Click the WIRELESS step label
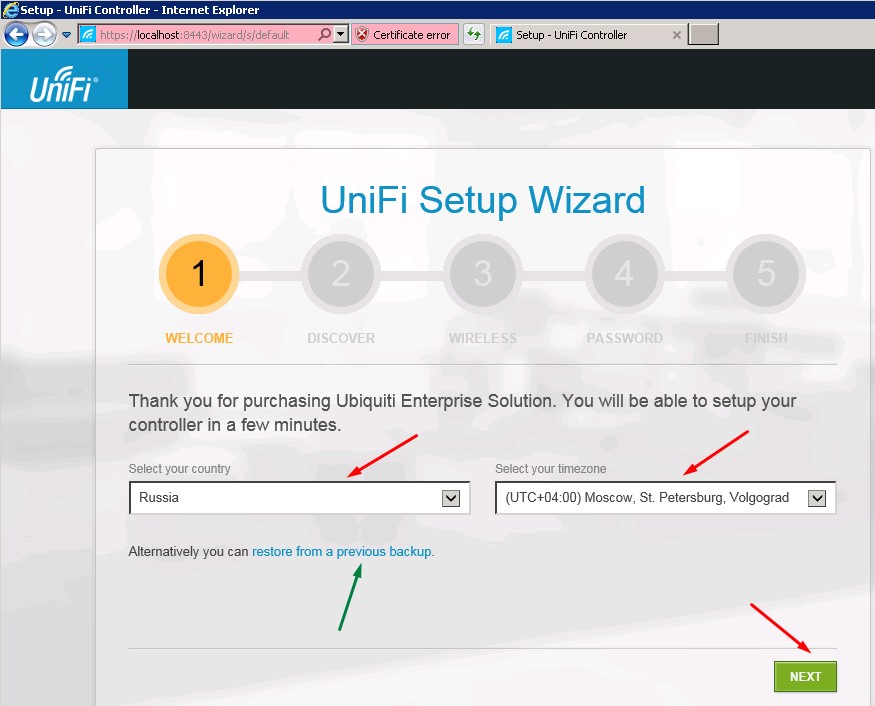Viewport: 875px width, 706px height. [x=483, y=338]
